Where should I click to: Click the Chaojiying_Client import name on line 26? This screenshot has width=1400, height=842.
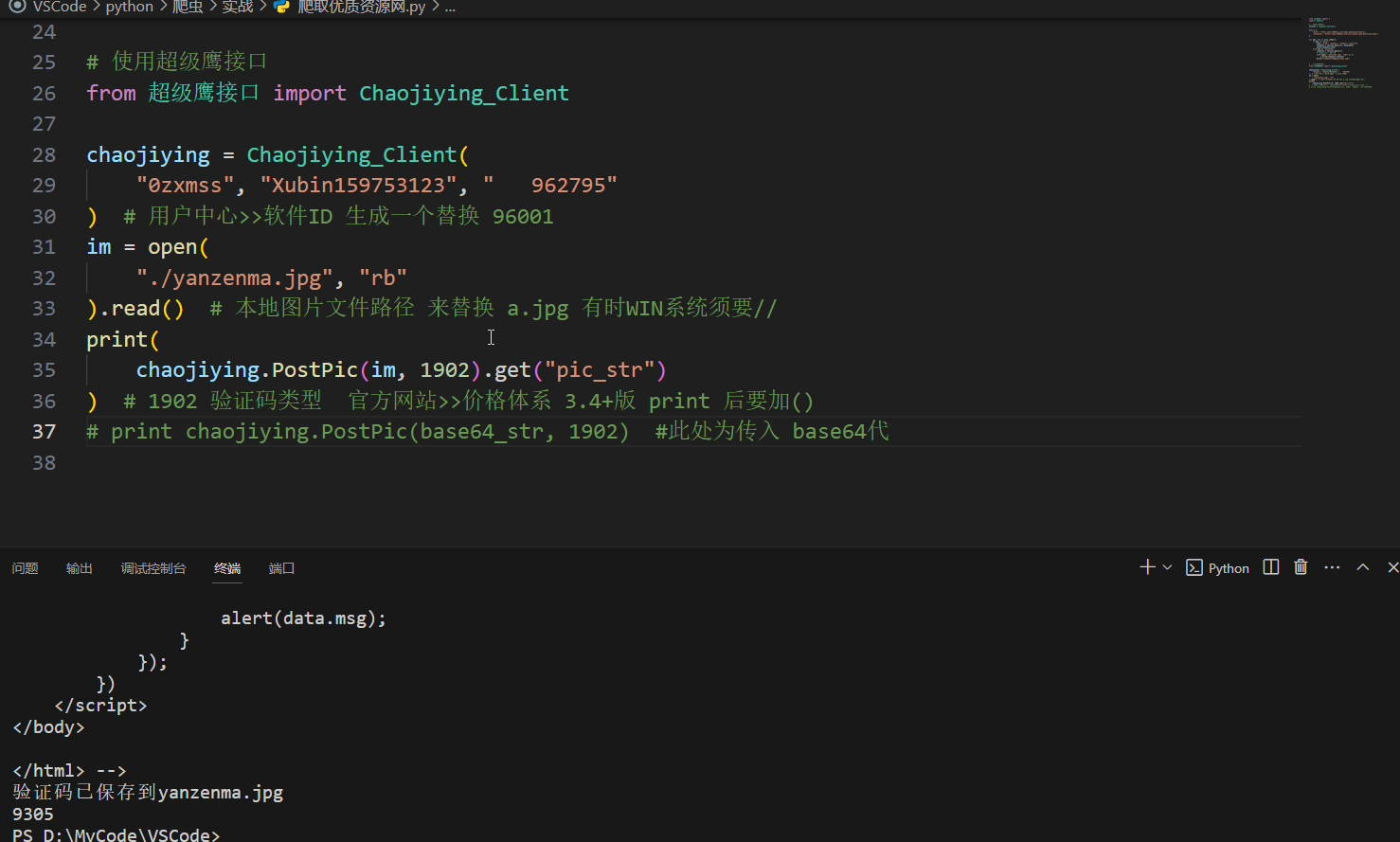point(463,93)
